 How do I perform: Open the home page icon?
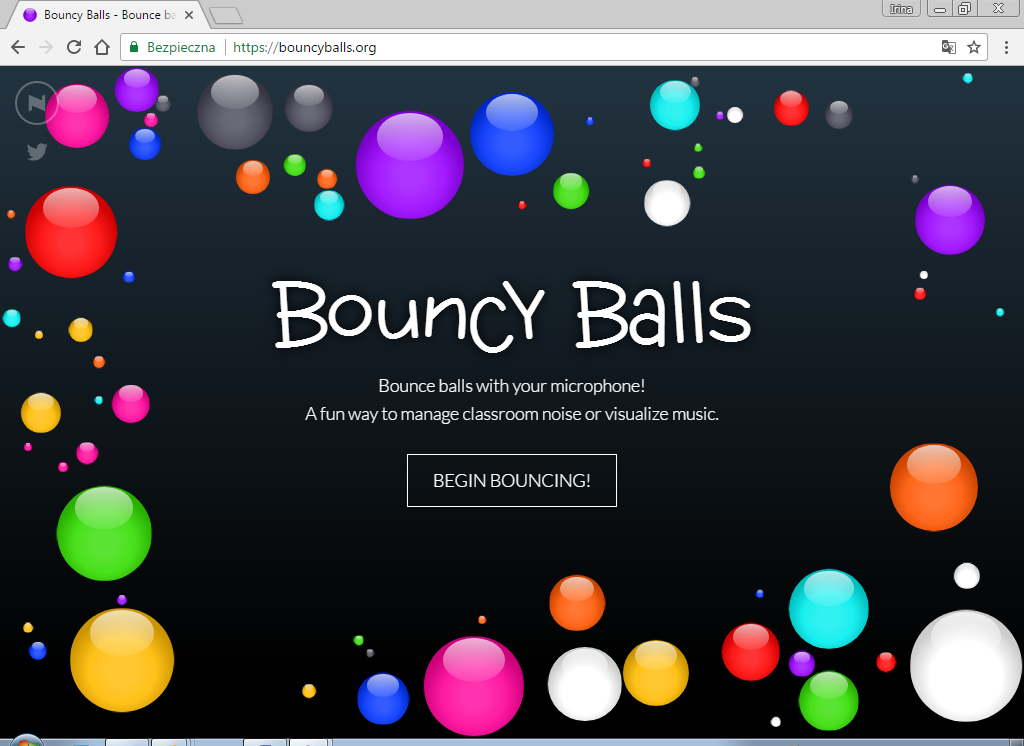tap(102, 47)
